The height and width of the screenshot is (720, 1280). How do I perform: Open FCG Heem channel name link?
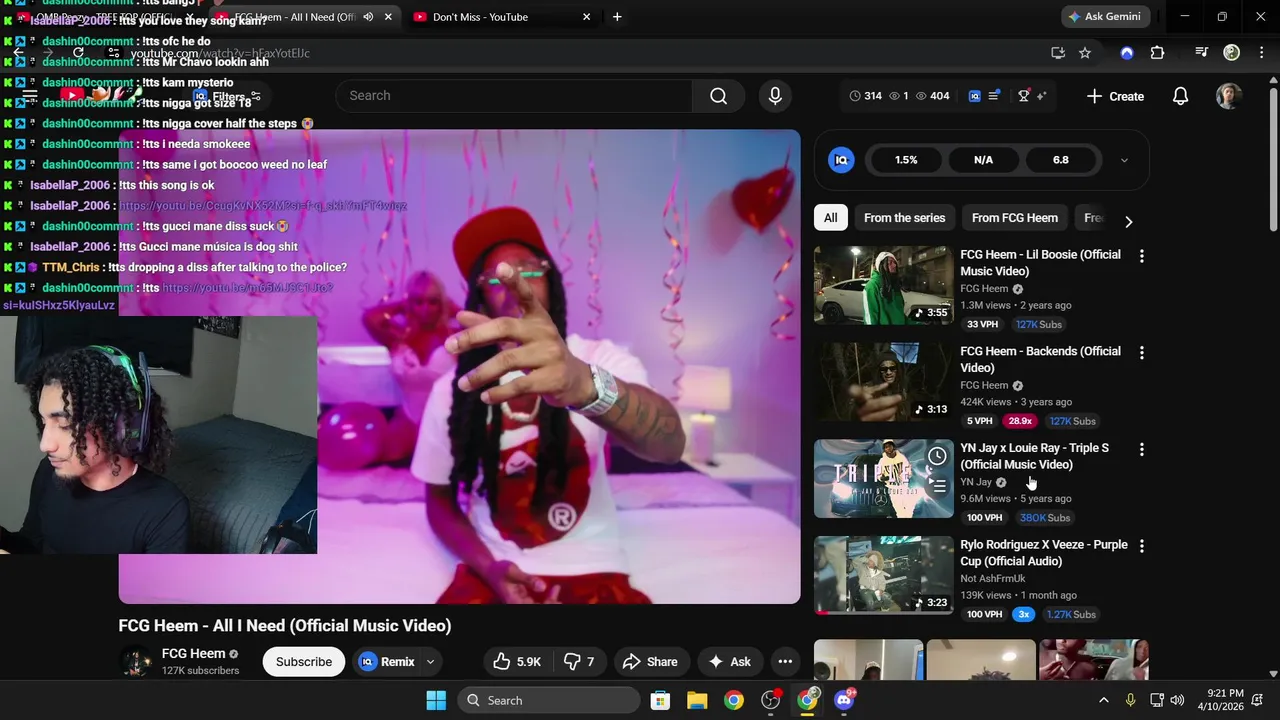click(194, 654)
